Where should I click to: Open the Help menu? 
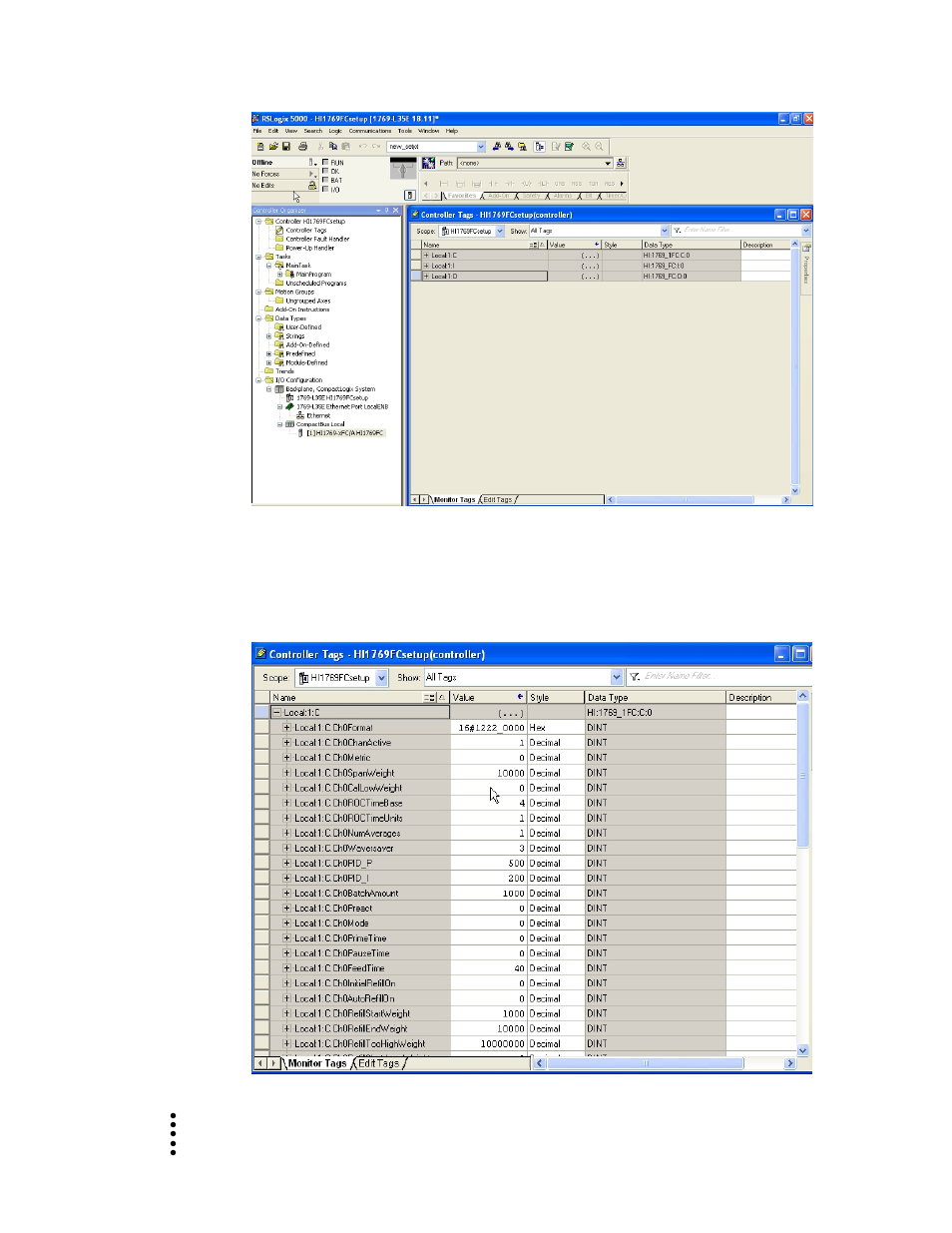click(x=452, y=131)
